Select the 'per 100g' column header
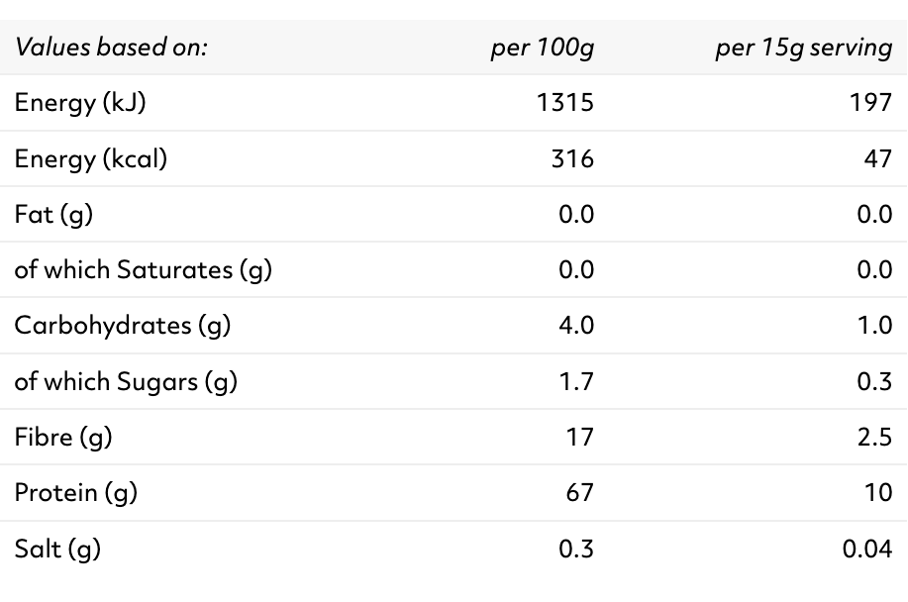 543,48
